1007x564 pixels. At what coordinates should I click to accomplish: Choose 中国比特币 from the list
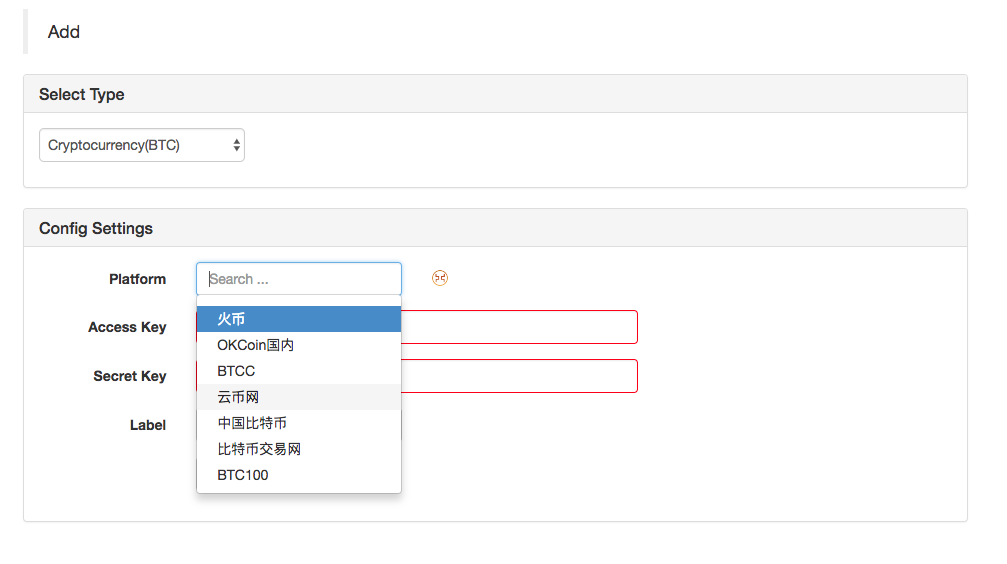point(299,423)
